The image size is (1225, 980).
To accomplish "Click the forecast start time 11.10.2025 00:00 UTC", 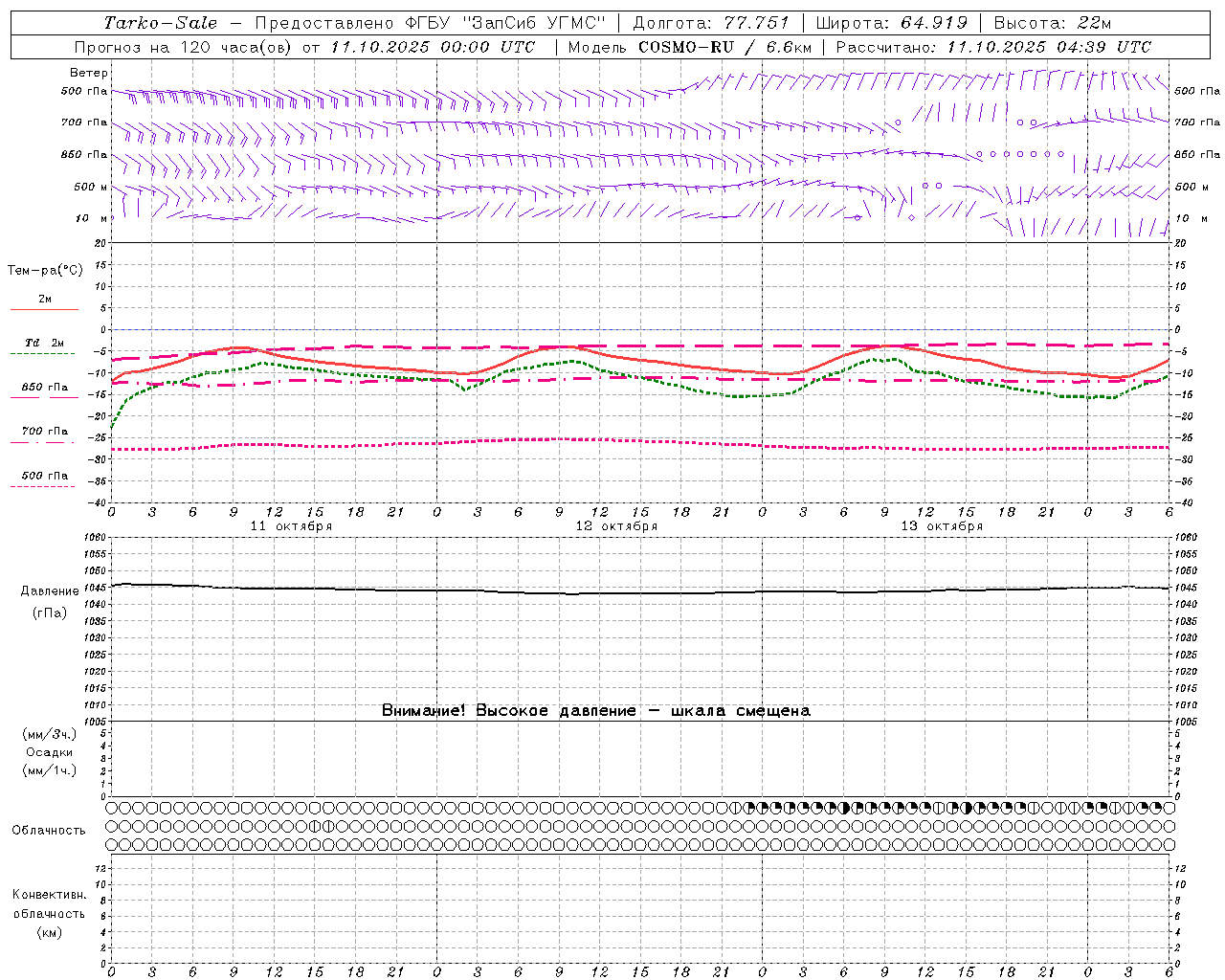I will pos(433,47).
